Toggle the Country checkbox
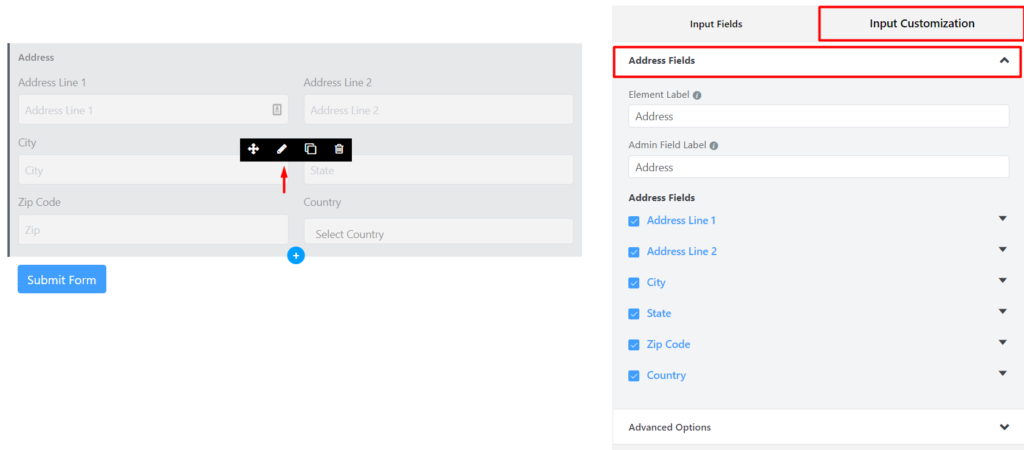 633,376
